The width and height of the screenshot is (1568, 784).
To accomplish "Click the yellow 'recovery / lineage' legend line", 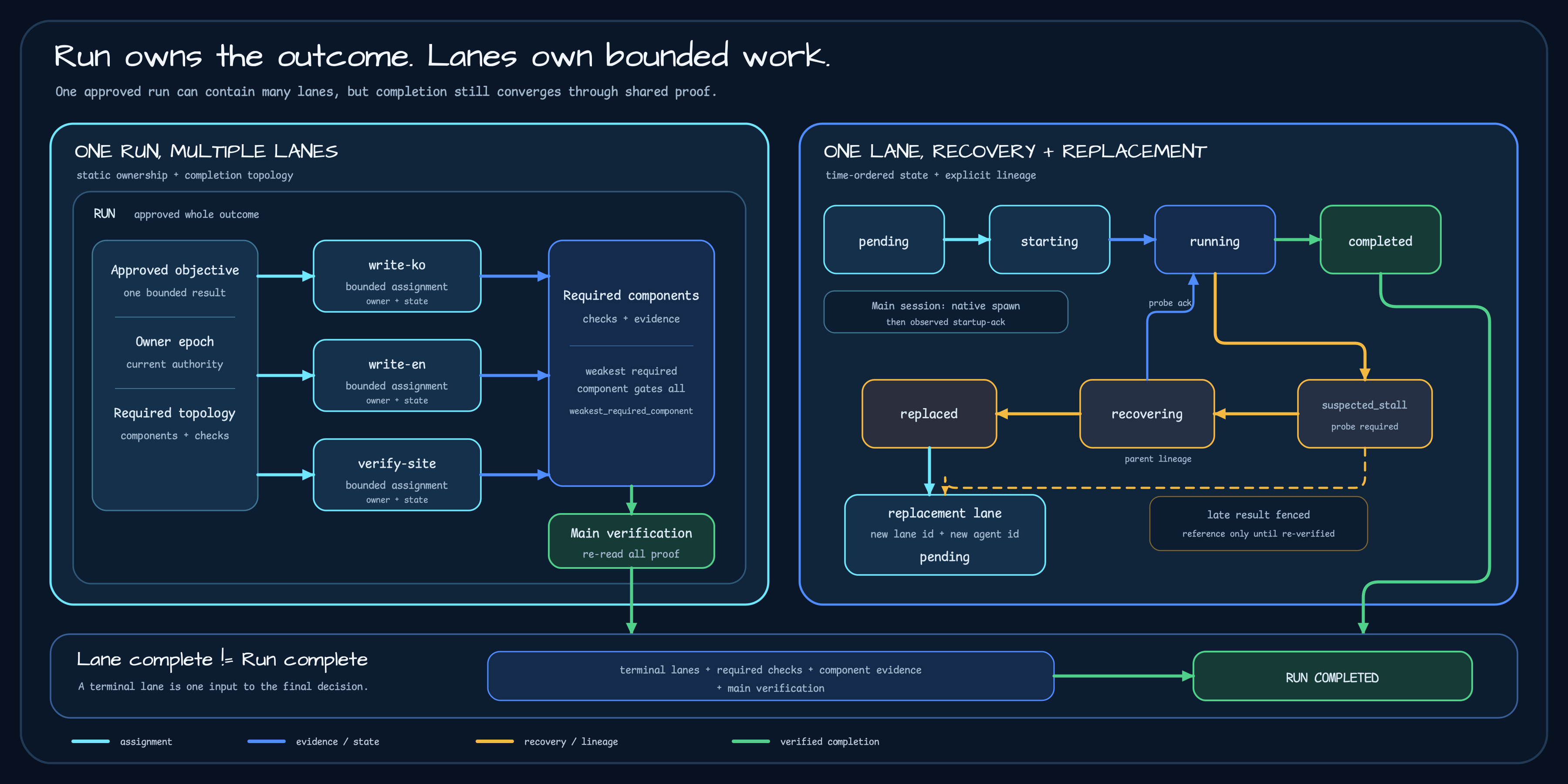I will click(494, 741).
